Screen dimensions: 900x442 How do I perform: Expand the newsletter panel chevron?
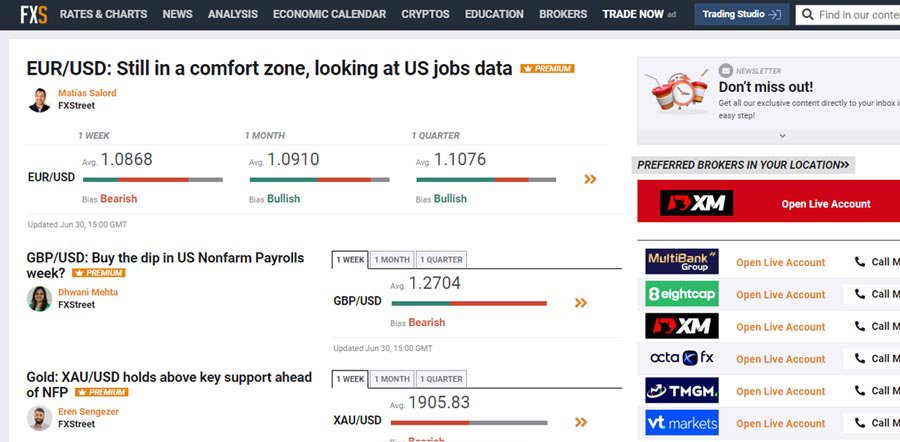pos(782,136)
